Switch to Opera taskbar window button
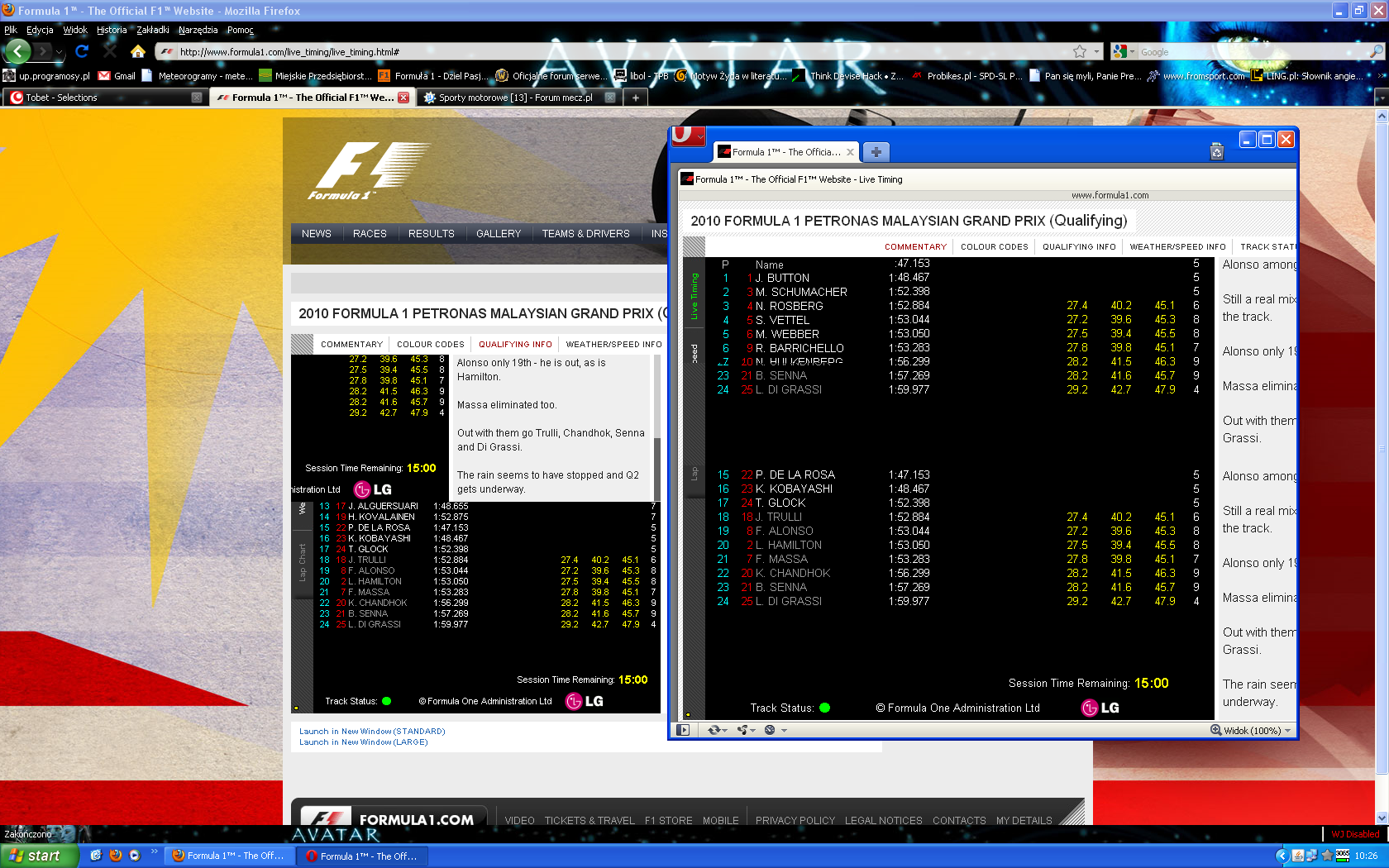This screenshot has width=1389, height=868. pyautogui.click(x=360, y=856)
